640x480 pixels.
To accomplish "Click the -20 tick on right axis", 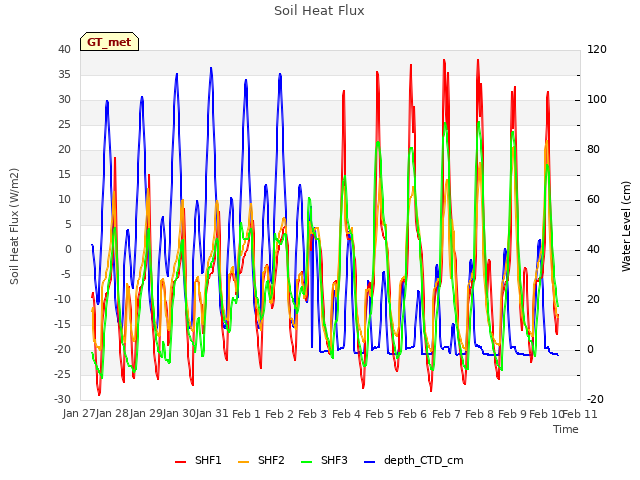I will tap(596, 400).
